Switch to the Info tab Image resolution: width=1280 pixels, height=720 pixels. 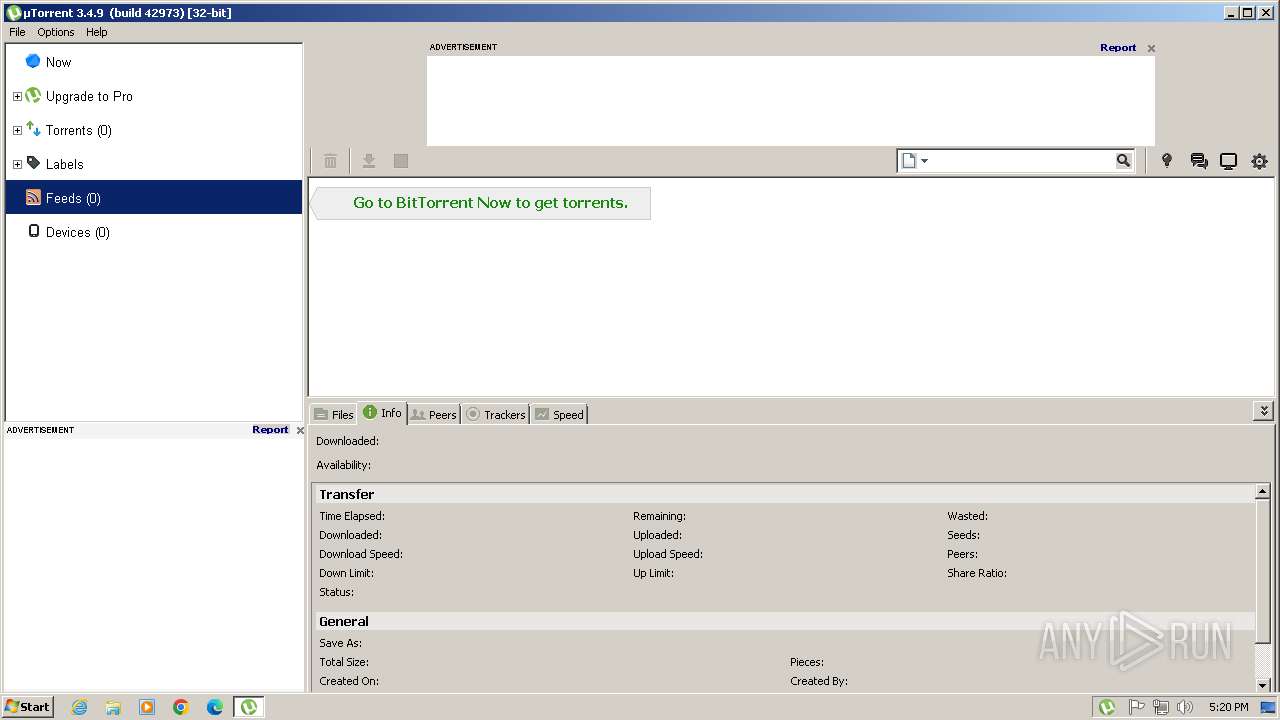pos(382,412)
